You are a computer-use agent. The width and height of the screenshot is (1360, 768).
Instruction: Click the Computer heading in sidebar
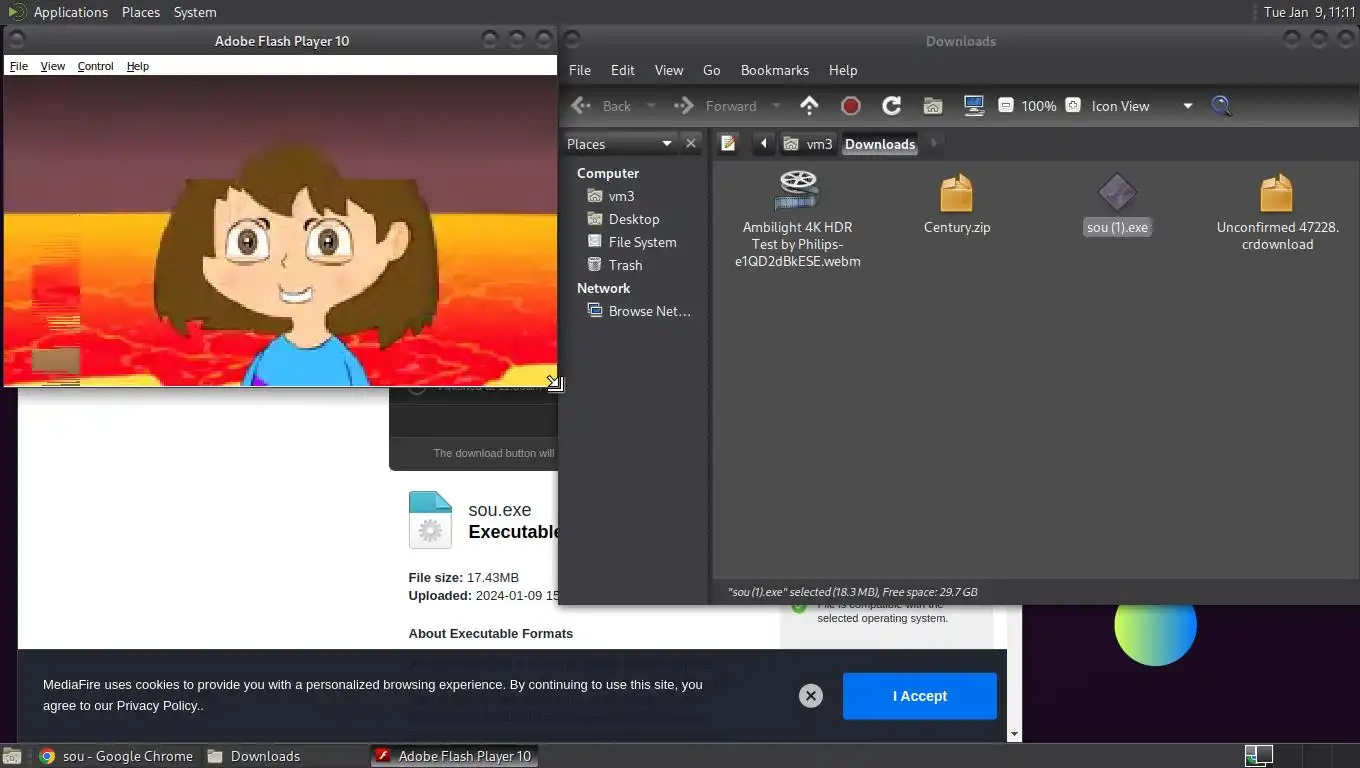click(x=608, y=173)
